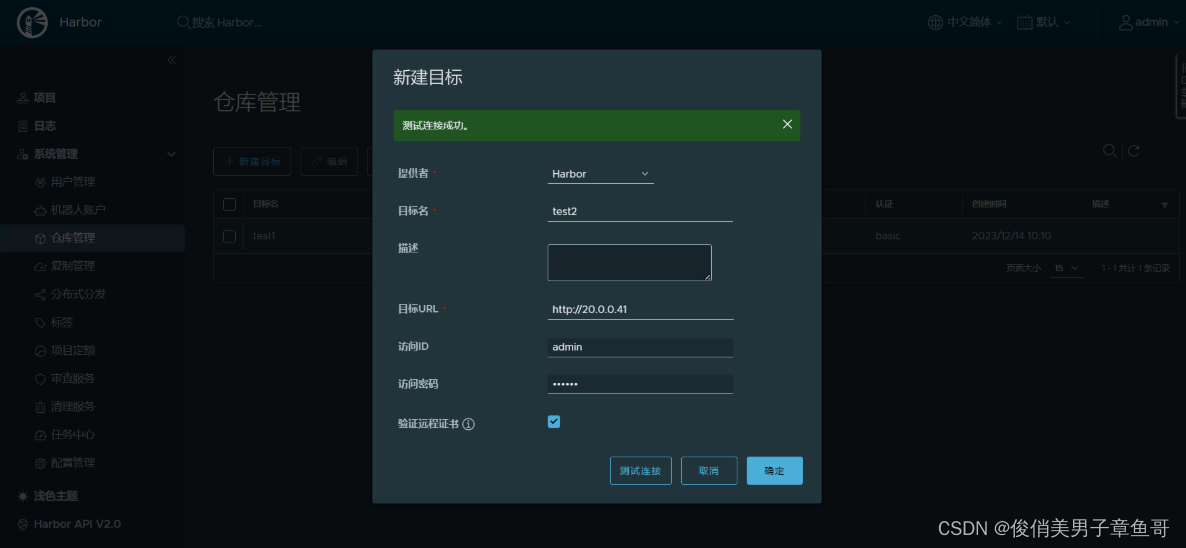The height and width of the screenshot is (548, 1186).
Task: Click the 分布式分发 share icon
Action: pyautogui.click(x=40, y=294)
